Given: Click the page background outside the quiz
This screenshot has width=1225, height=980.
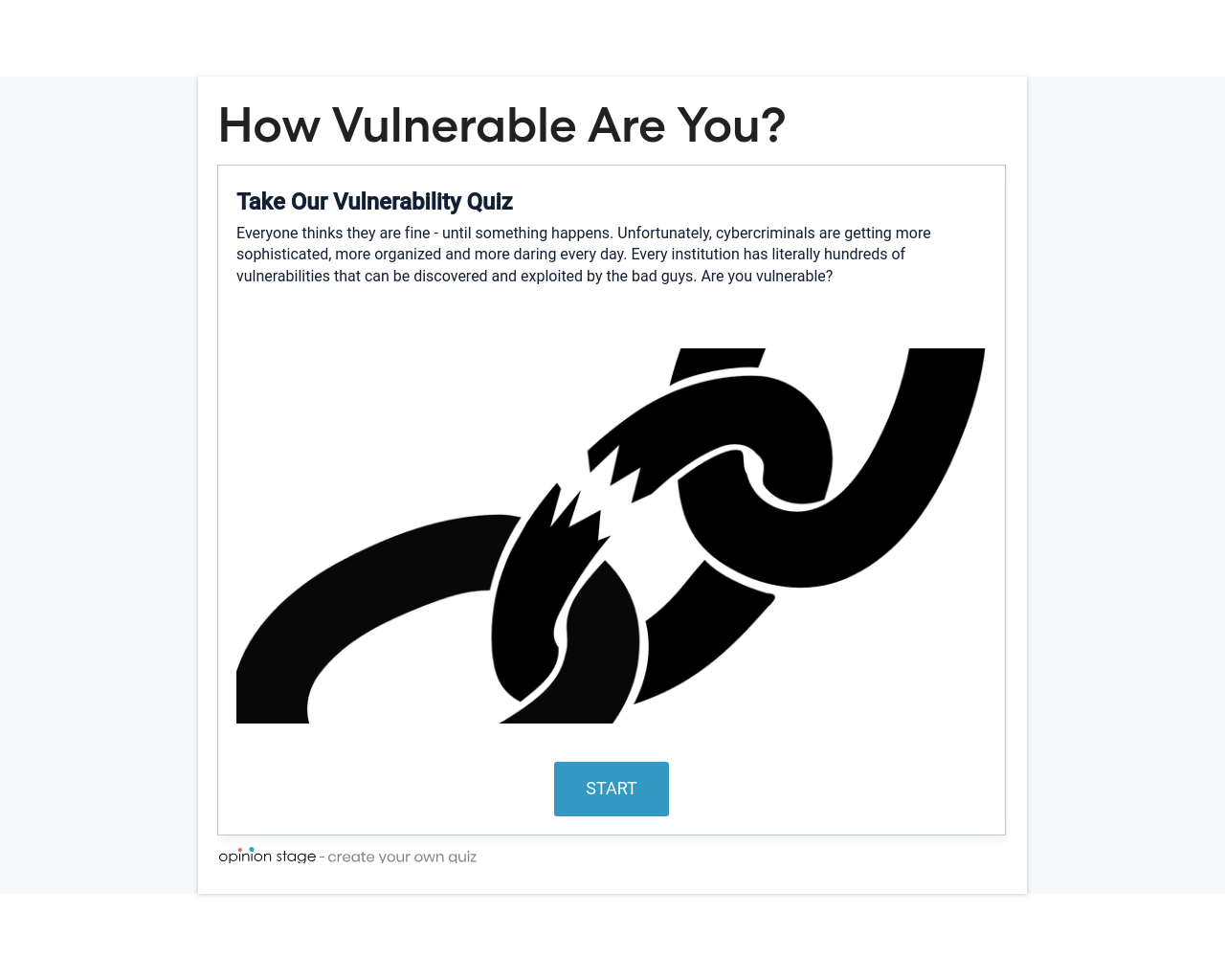Looking at the screenshot, I should [96, 479].
